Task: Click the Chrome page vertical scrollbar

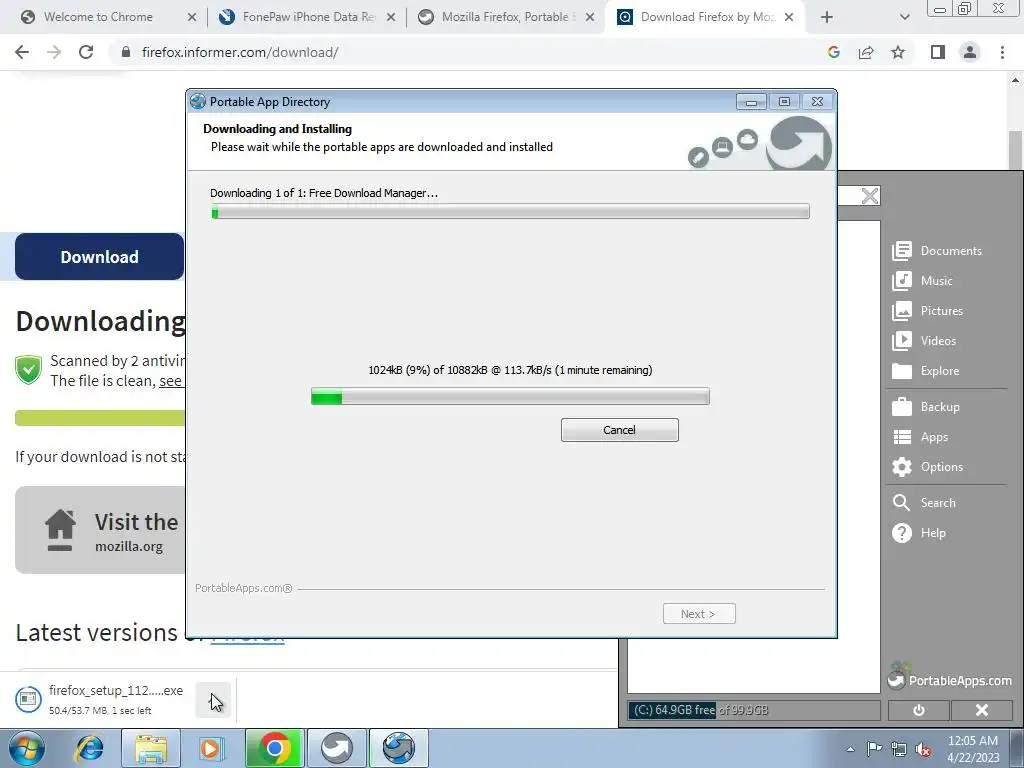Action: pyautogui.click(x=1016, y=152)
